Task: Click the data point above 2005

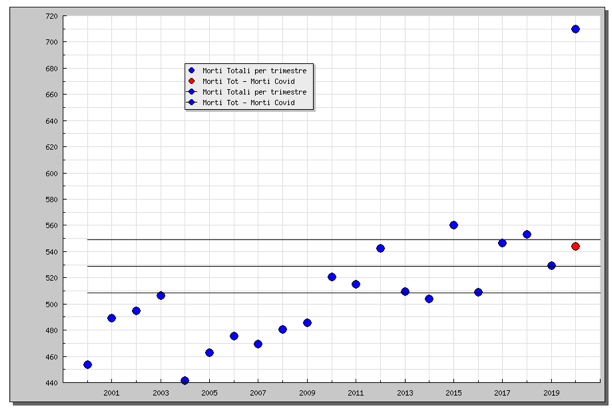Action: 209,352
